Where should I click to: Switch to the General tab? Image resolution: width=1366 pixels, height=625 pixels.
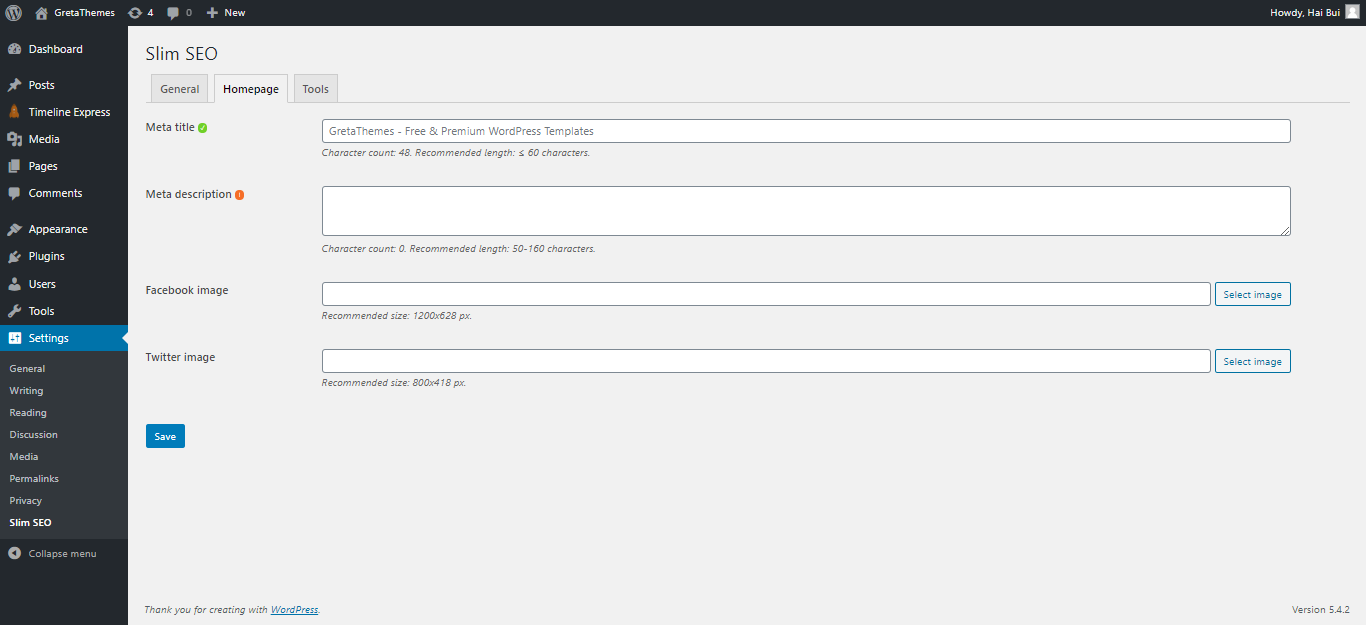[179, 88]
